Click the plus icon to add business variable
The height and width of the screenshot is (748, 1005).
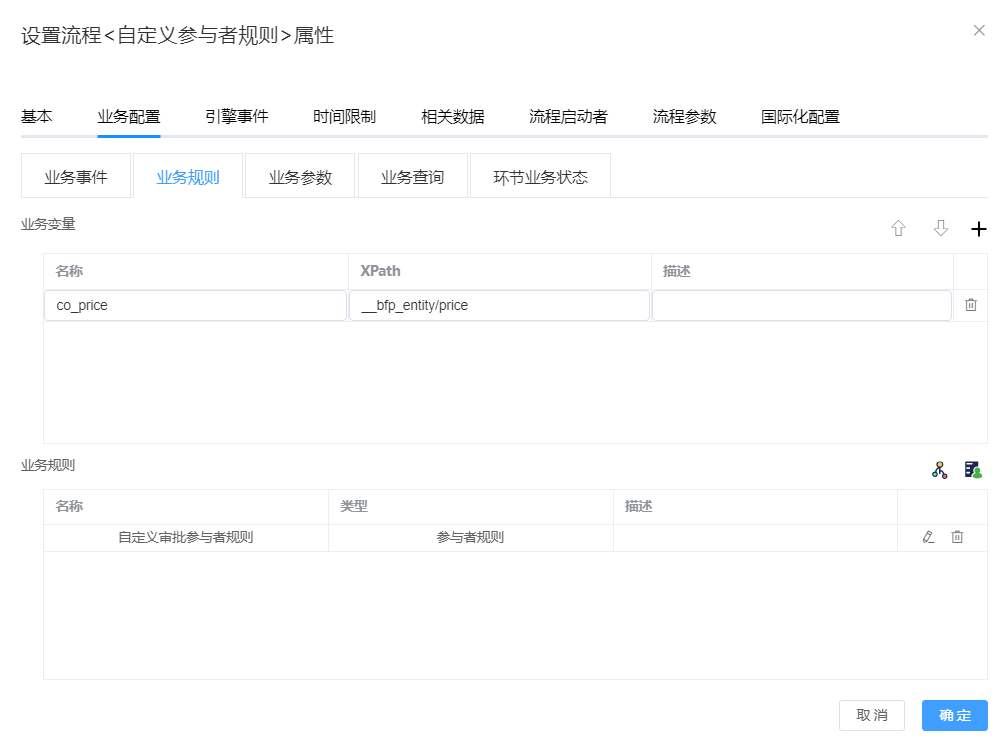tap(978, 229)
